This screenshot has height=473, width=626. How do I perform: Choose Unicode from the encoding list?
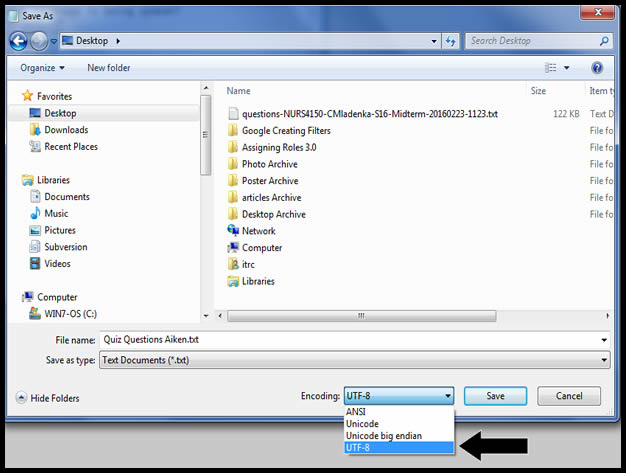(399, 424)
